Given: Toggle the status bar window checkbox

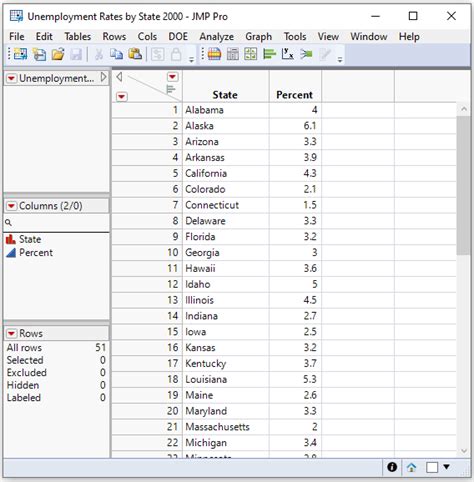Looking at the screenshot, I should pos(432,467).
